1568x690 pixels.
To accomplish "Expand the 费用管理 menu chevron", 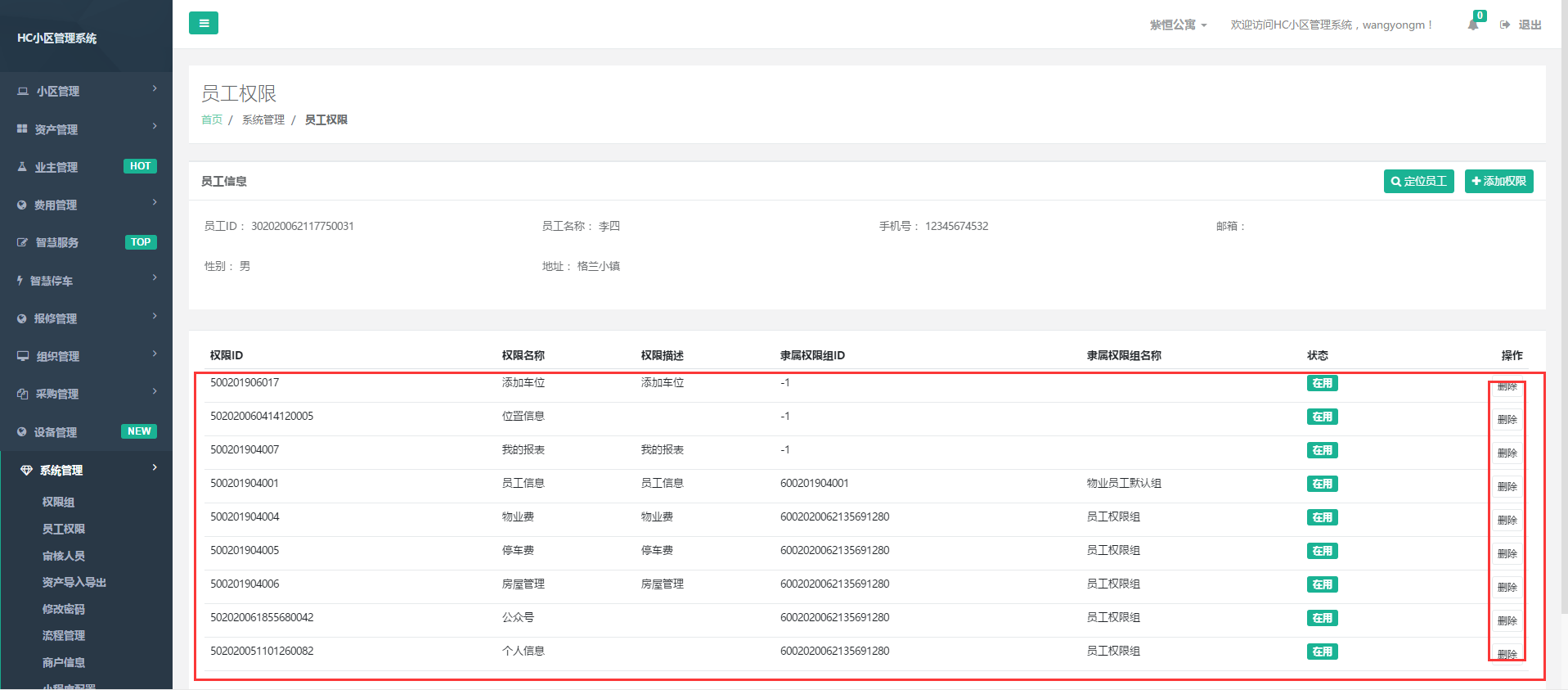I will 155,202.
